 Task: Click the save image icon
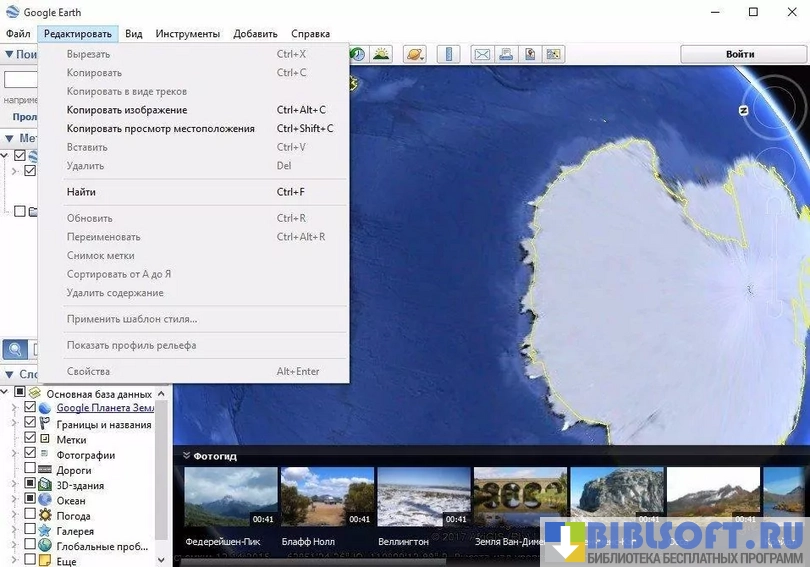click(x=530, y=54)
